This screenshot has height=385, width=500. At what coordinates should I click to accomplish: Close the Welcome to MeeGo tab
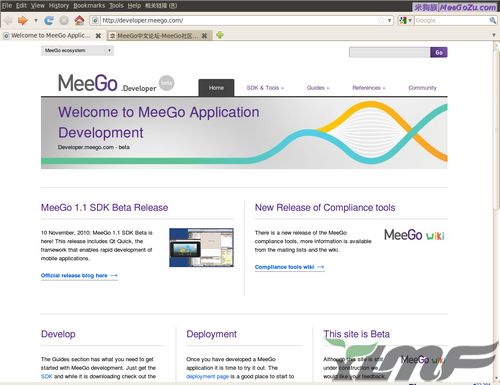tap(98, 36)
